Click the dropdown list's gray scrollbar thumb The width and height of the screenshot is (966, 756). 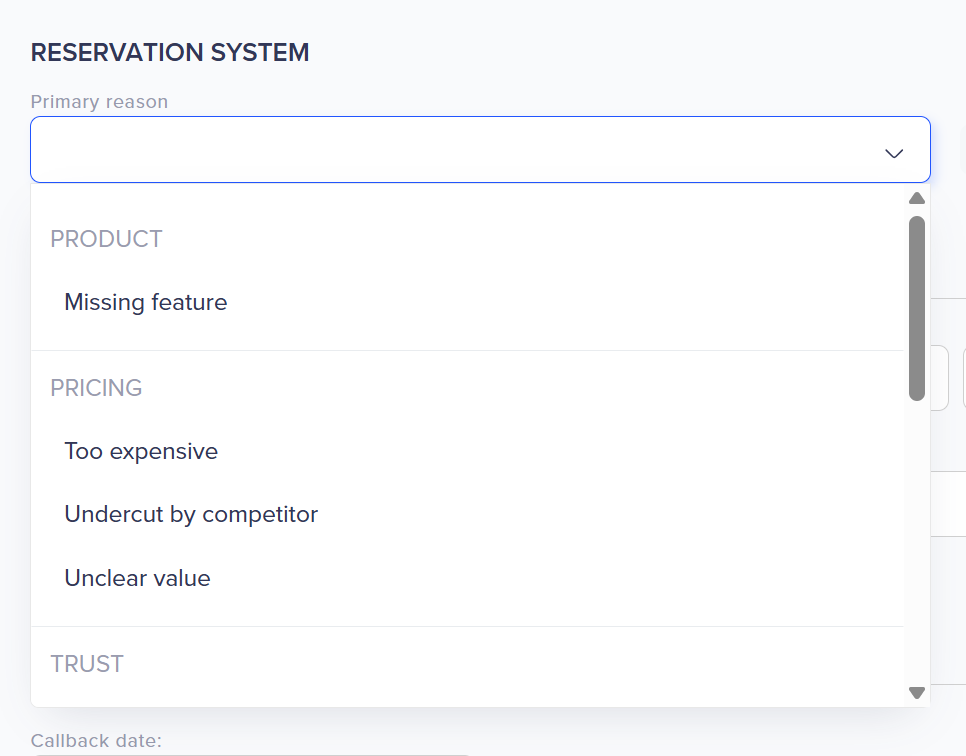tap(916, 308)
